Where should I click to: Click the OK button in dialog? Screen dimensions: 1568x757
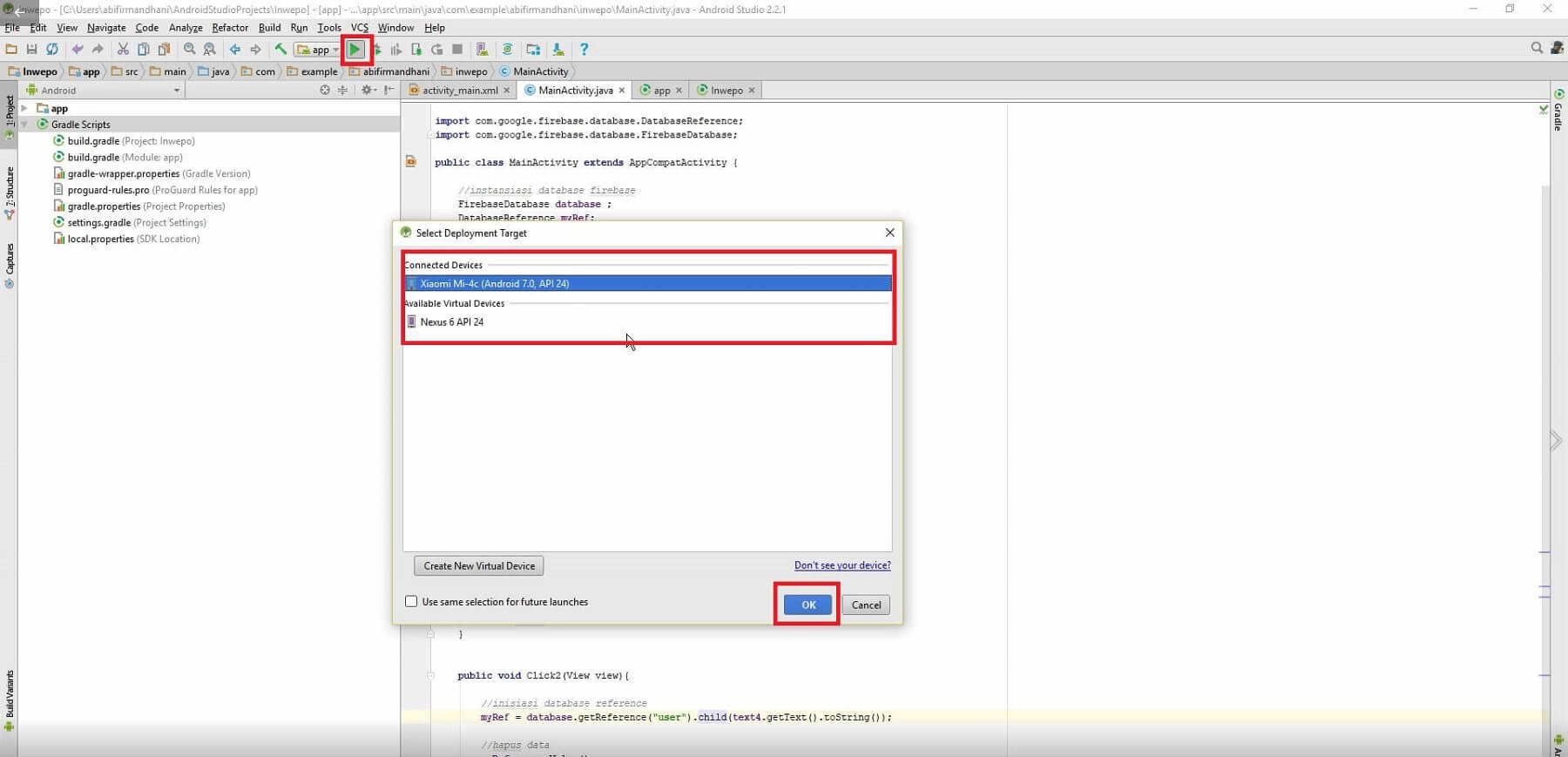(808, 605)
